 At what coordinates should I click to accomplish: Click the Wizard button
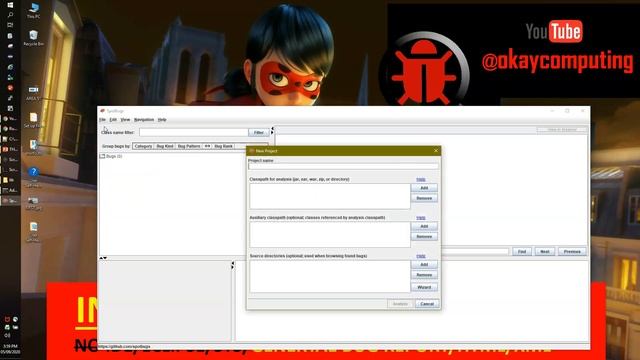pyautogui.click(x=424, y=287)
